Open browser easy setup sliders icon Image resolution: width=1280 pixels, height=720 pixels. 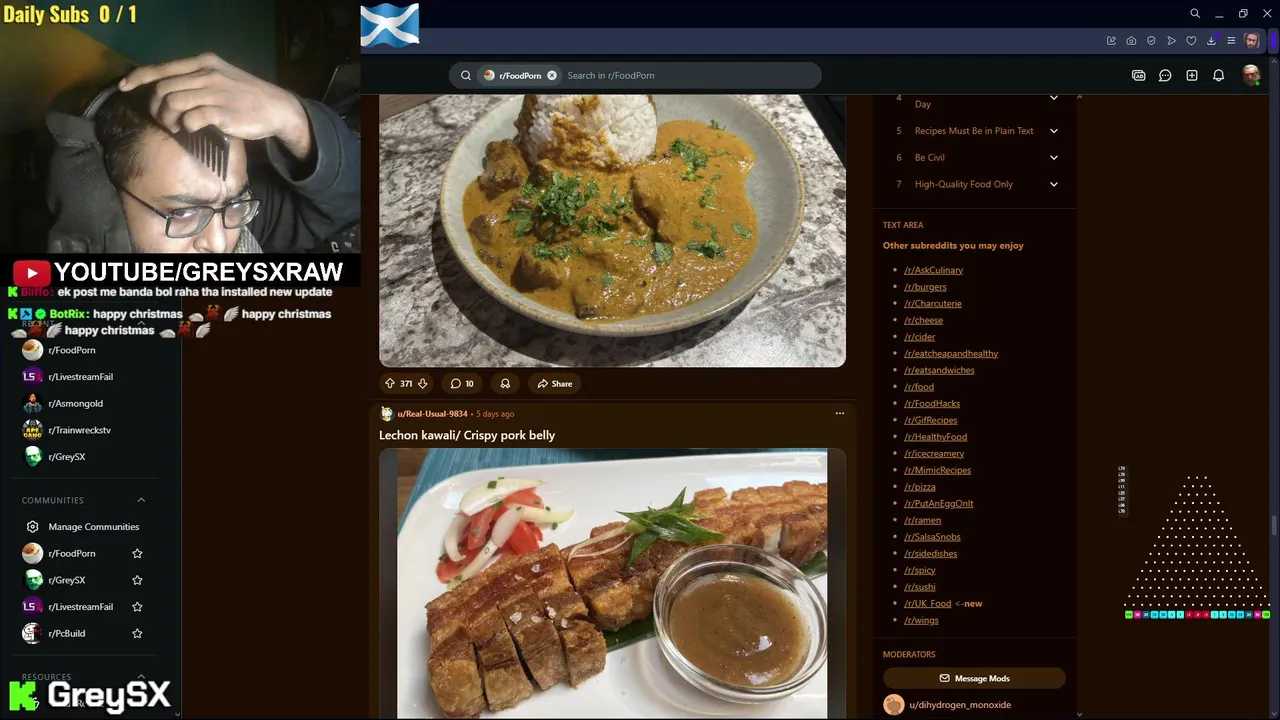(1231, 41)
